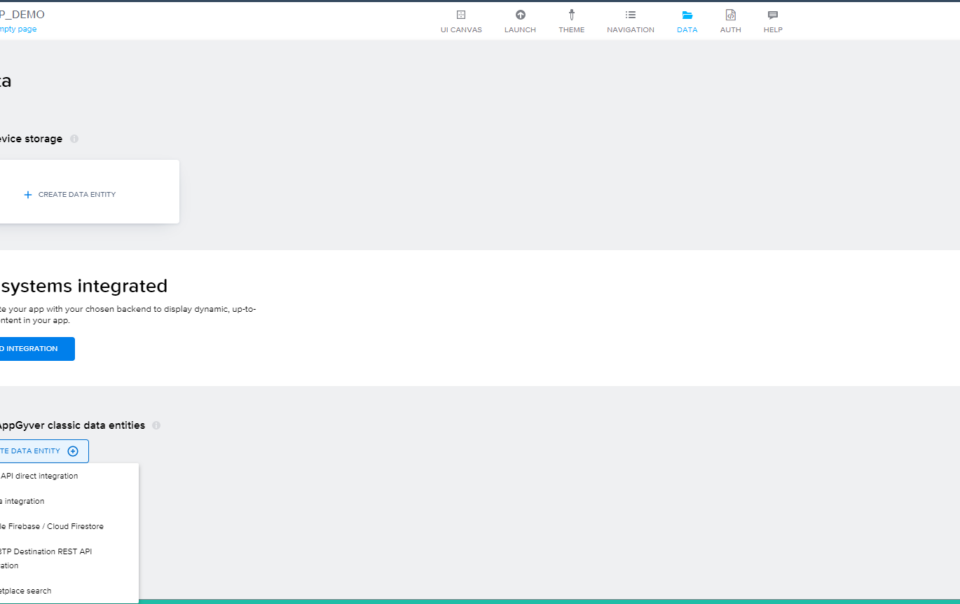Click the info icon next to device storage

point(74,139)
